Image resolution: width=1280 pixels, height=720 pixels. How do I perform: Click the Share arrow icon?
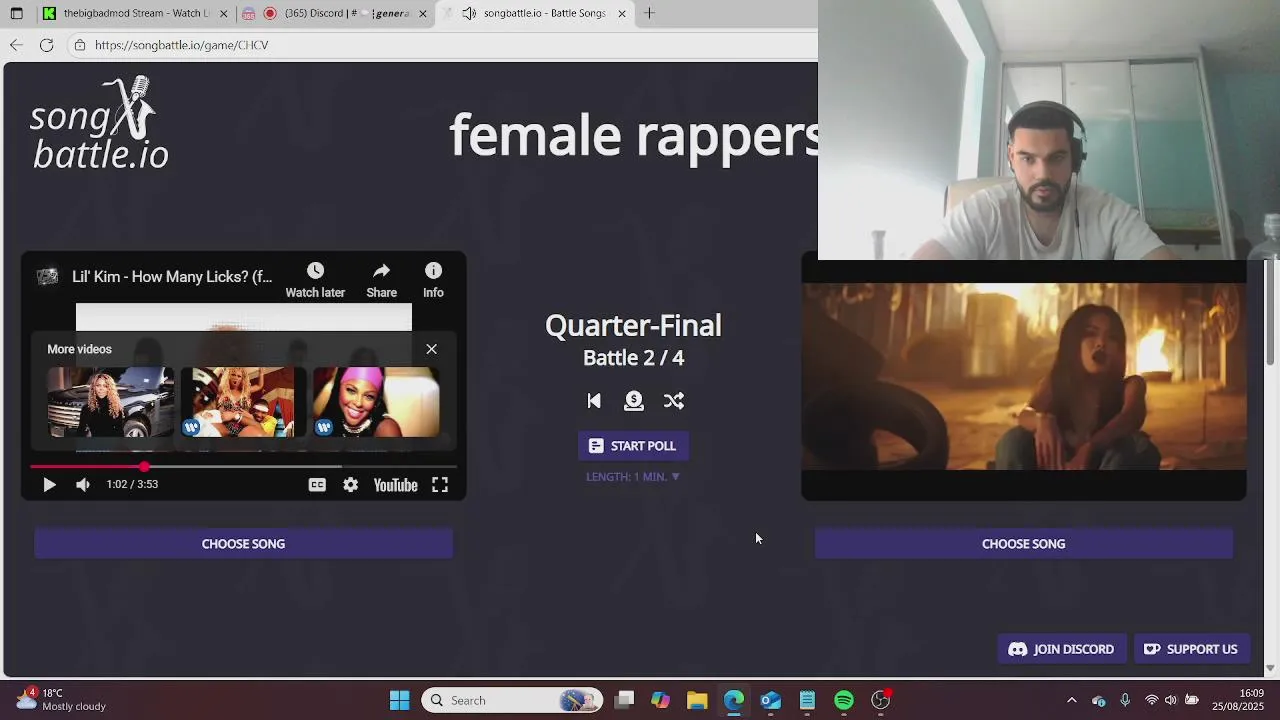tap(382, 271)
